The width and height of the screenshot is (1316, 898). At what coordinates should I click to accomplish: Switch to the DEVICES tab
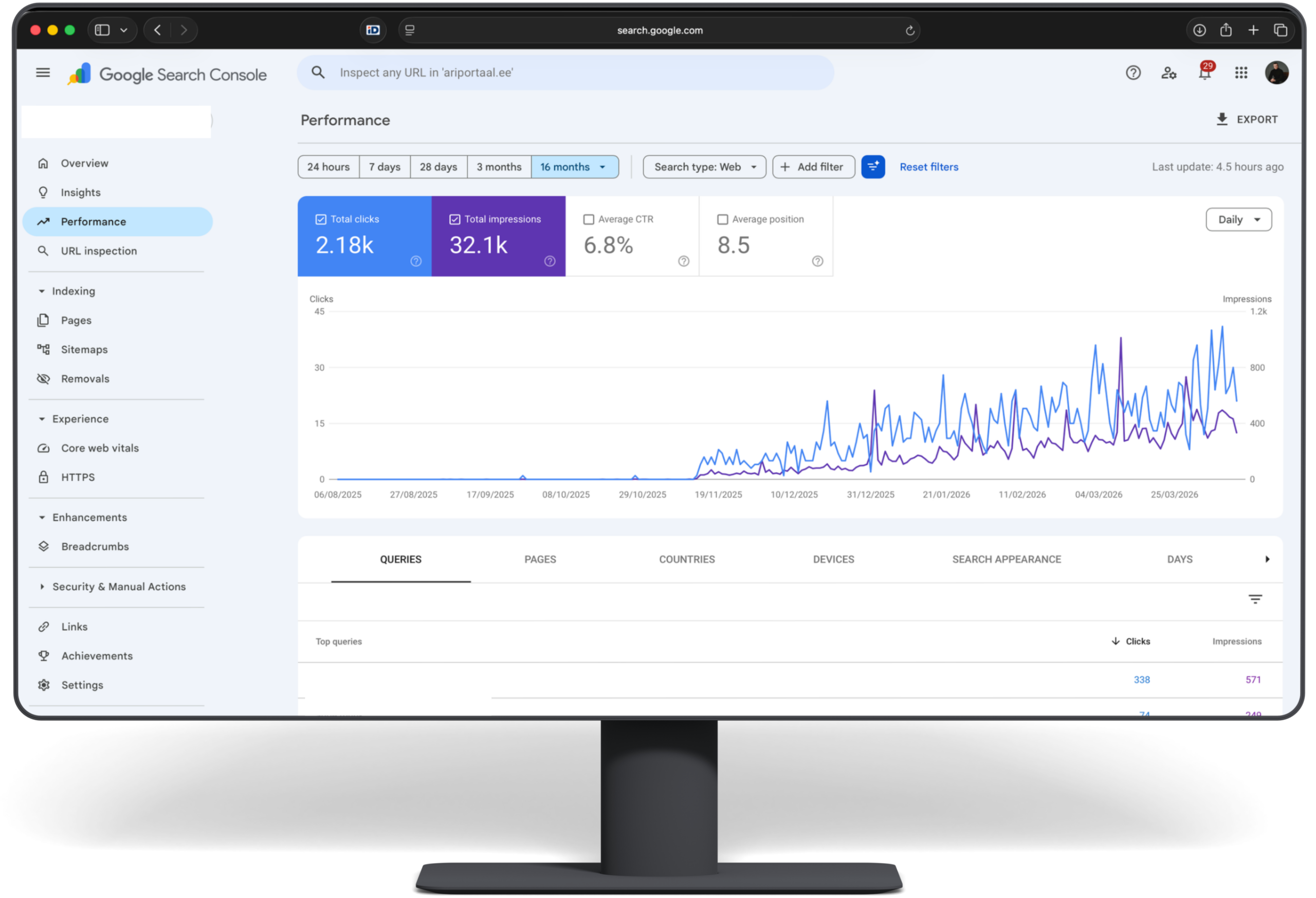833,559
